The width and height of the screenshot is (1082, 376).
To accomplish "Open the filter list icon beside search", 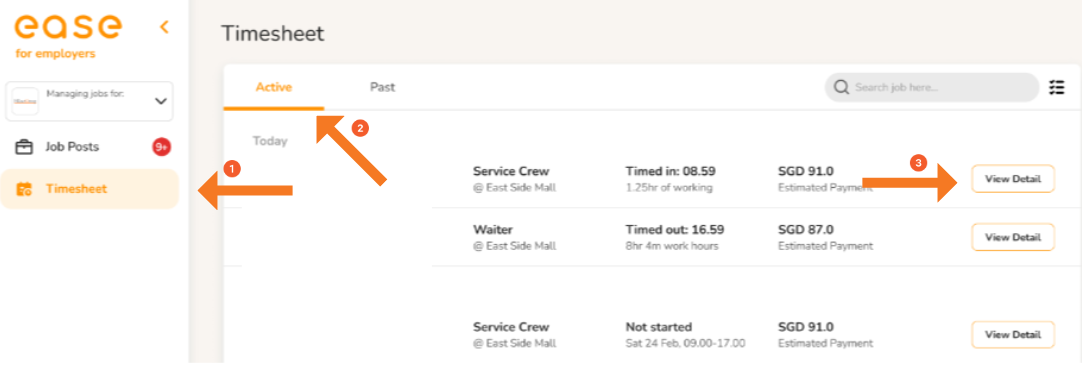I will click(1056, 88).
